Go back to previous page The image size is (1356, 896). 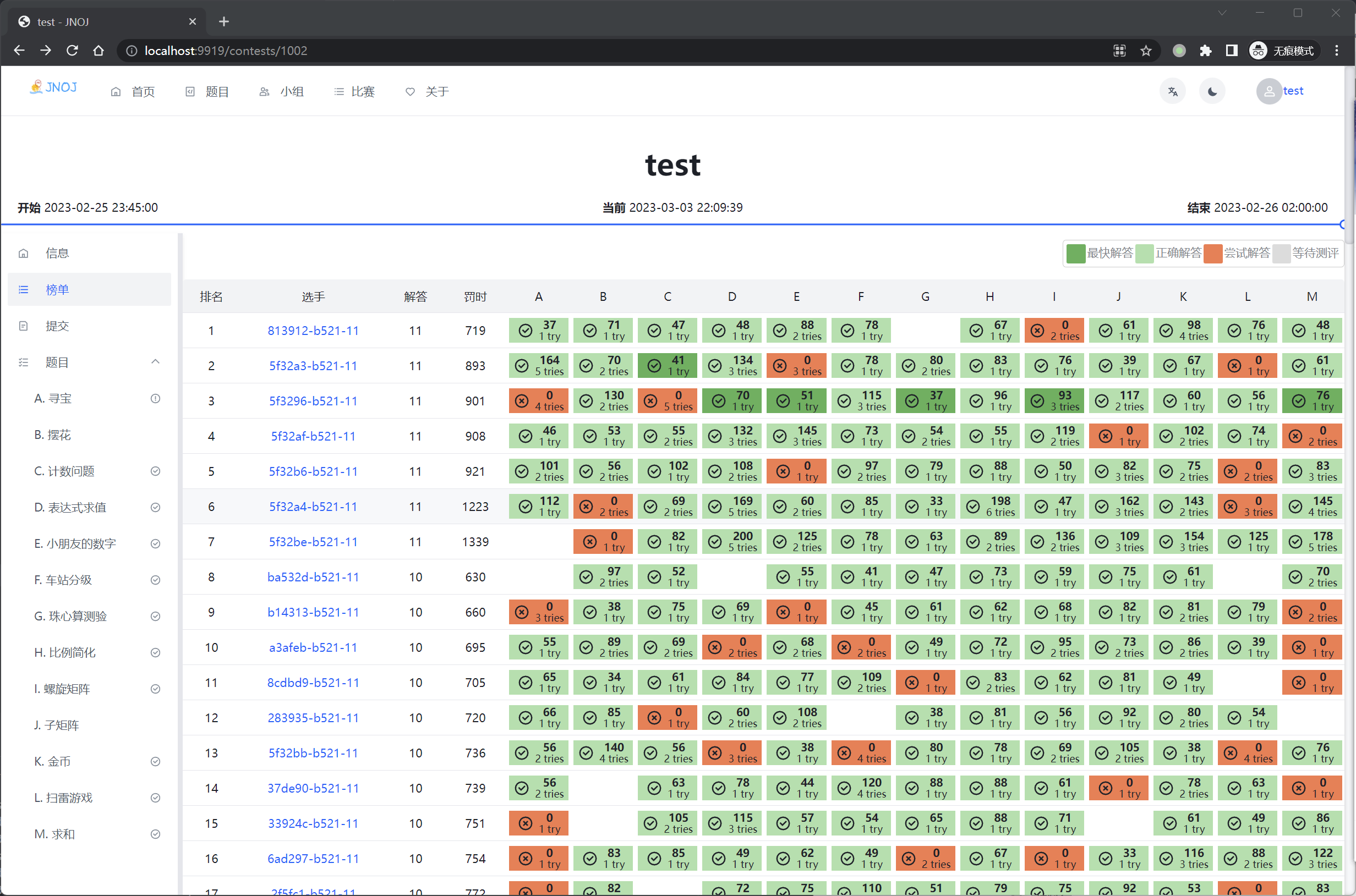(x=19, y=51)
